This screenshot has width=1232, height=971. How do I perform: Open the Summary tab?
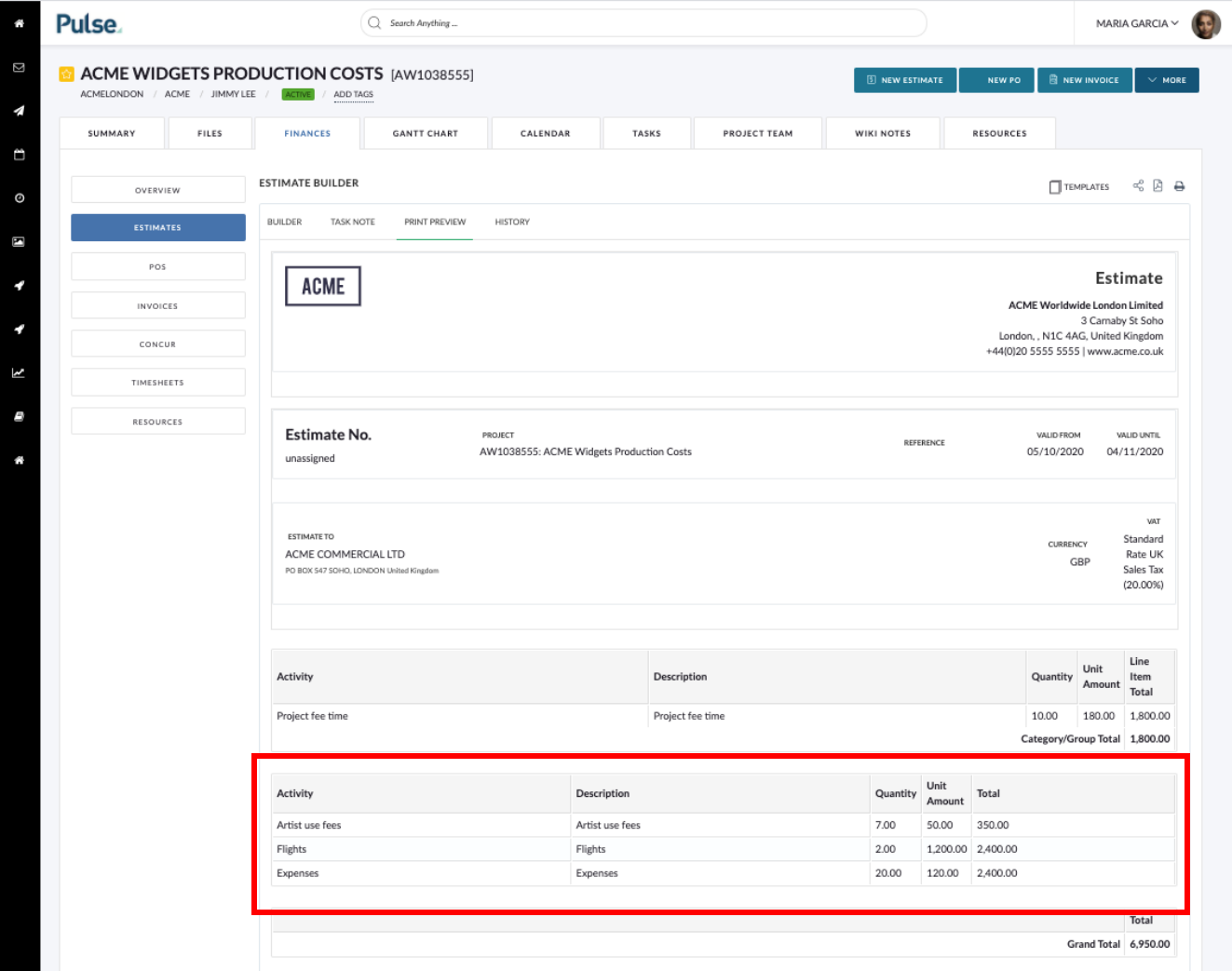click(x=112, y=133)
